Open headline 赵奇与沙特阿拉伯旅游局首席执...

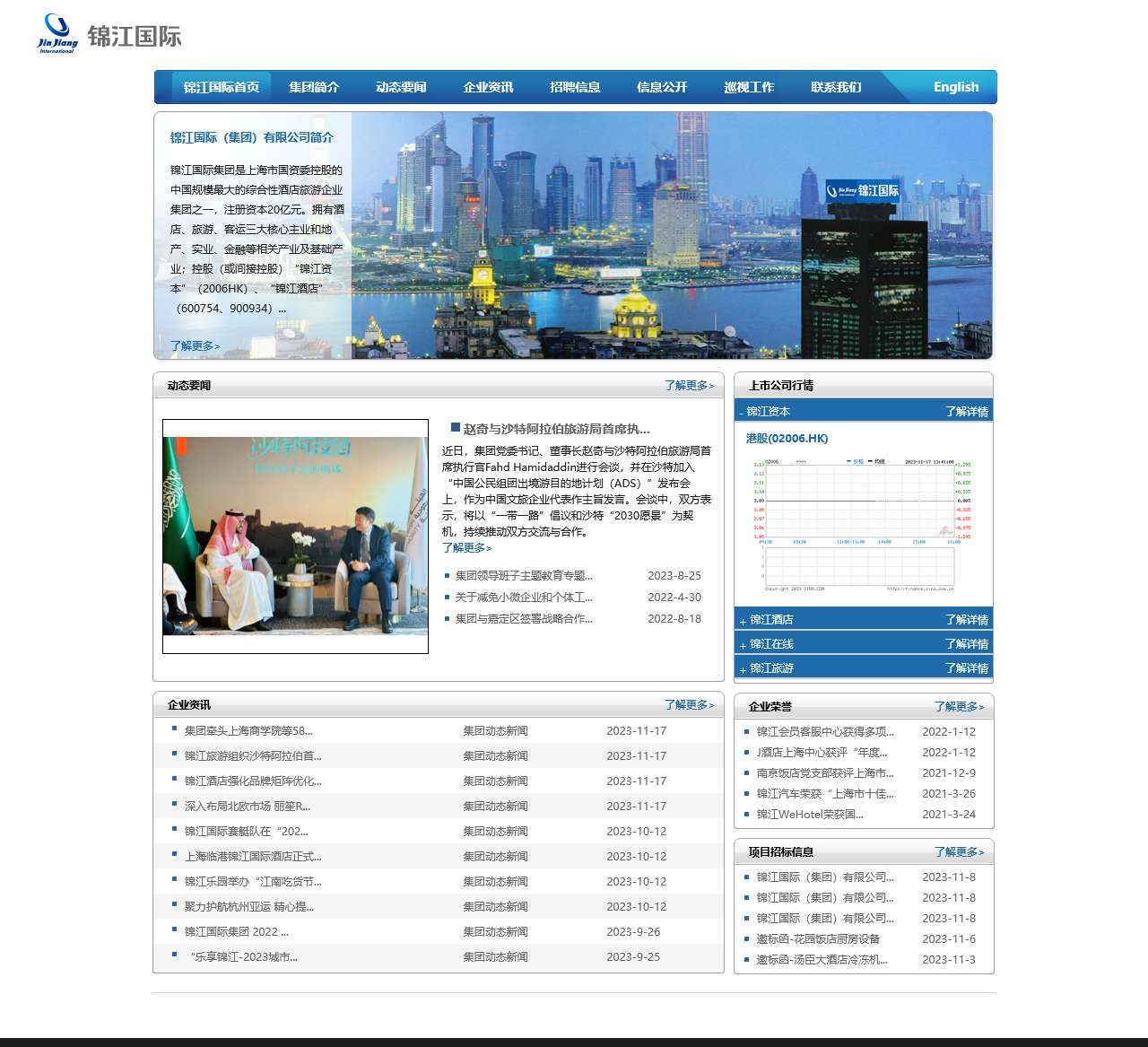tap(556, 429)
